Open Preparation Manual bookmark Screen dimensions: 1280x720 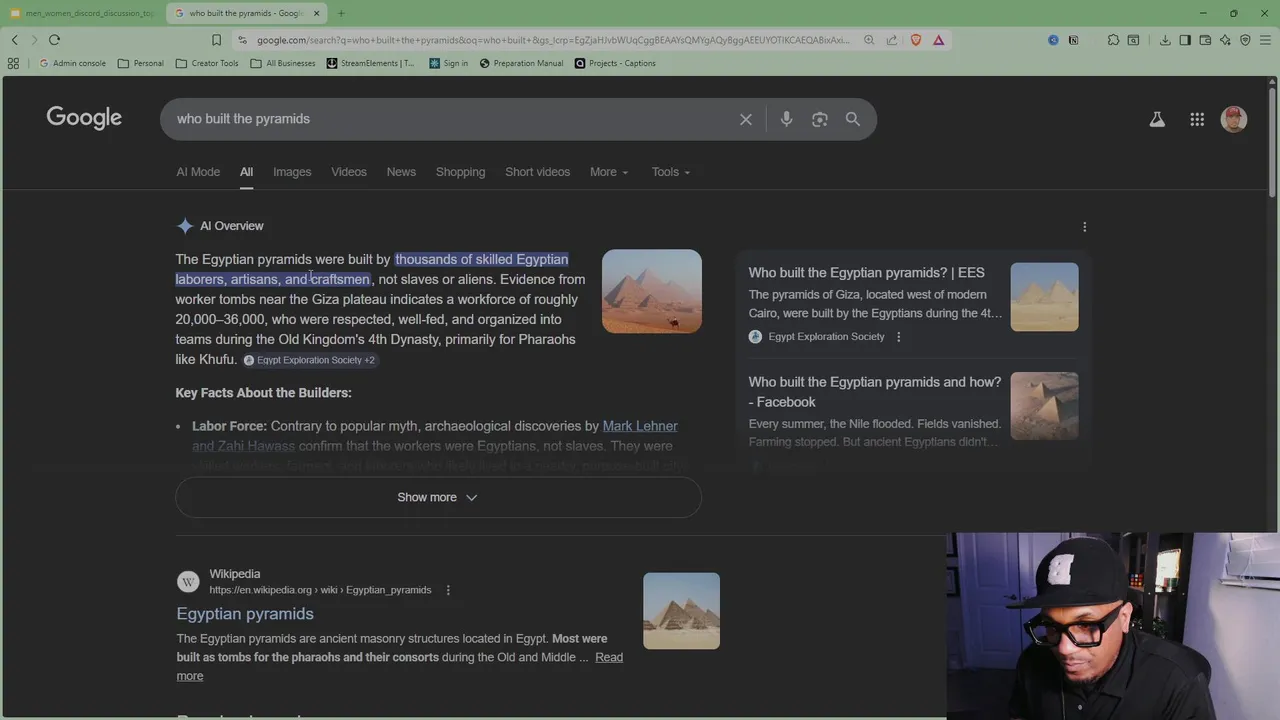pyautogui.click(x=521, y=63)
